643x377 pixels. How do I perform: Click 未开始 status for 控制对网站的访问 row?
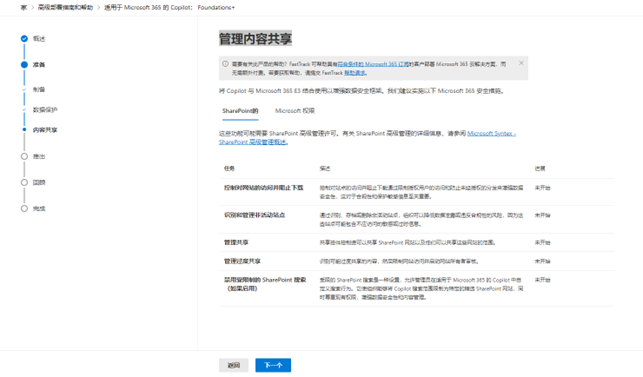coord(543,188)
